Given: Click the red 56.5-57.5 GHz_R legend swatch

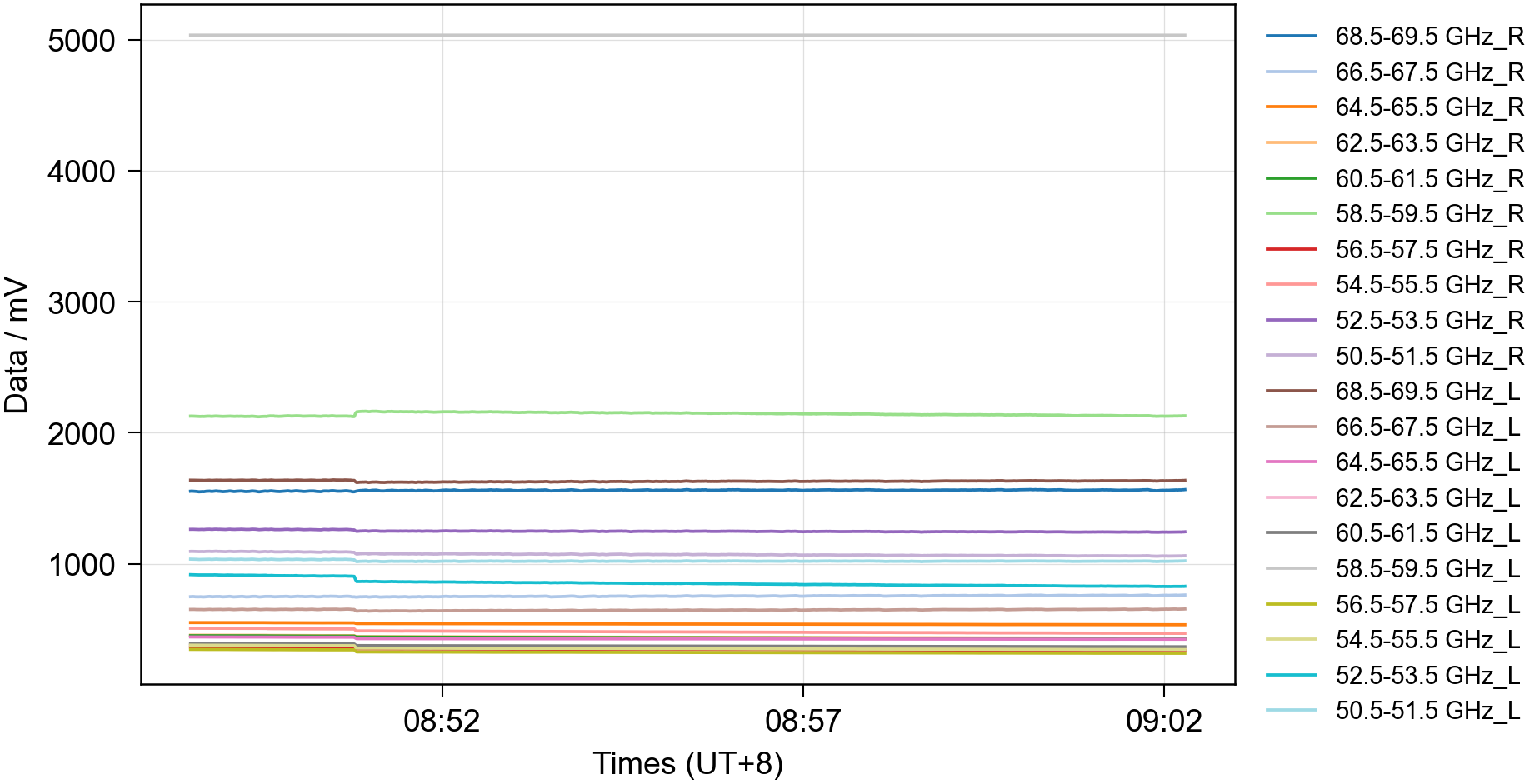Looking at the screenshot, I should coord(1291,250).
